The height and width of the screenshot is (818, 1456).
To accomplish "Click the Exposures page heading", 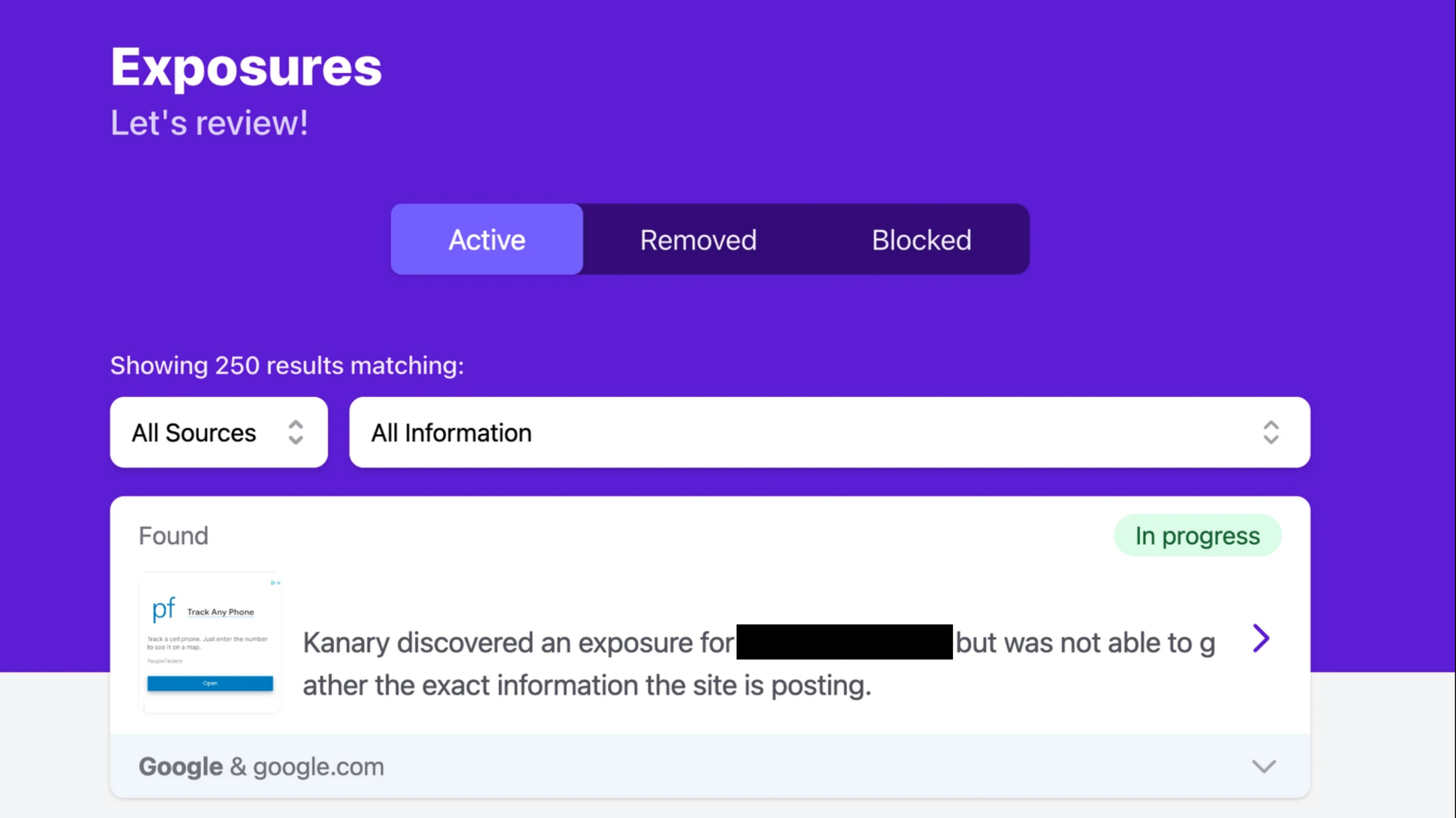I will point(246,68).
